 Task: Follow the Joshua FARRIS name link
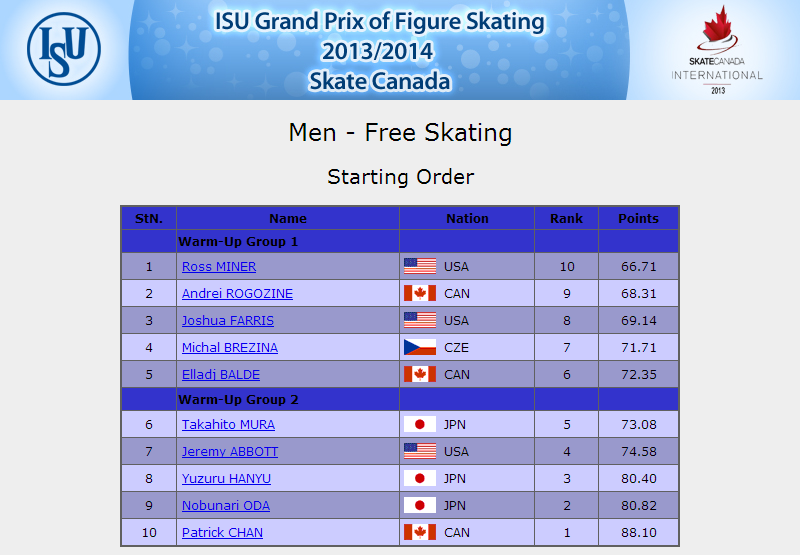pyautogui.click(x=228, y=321)
